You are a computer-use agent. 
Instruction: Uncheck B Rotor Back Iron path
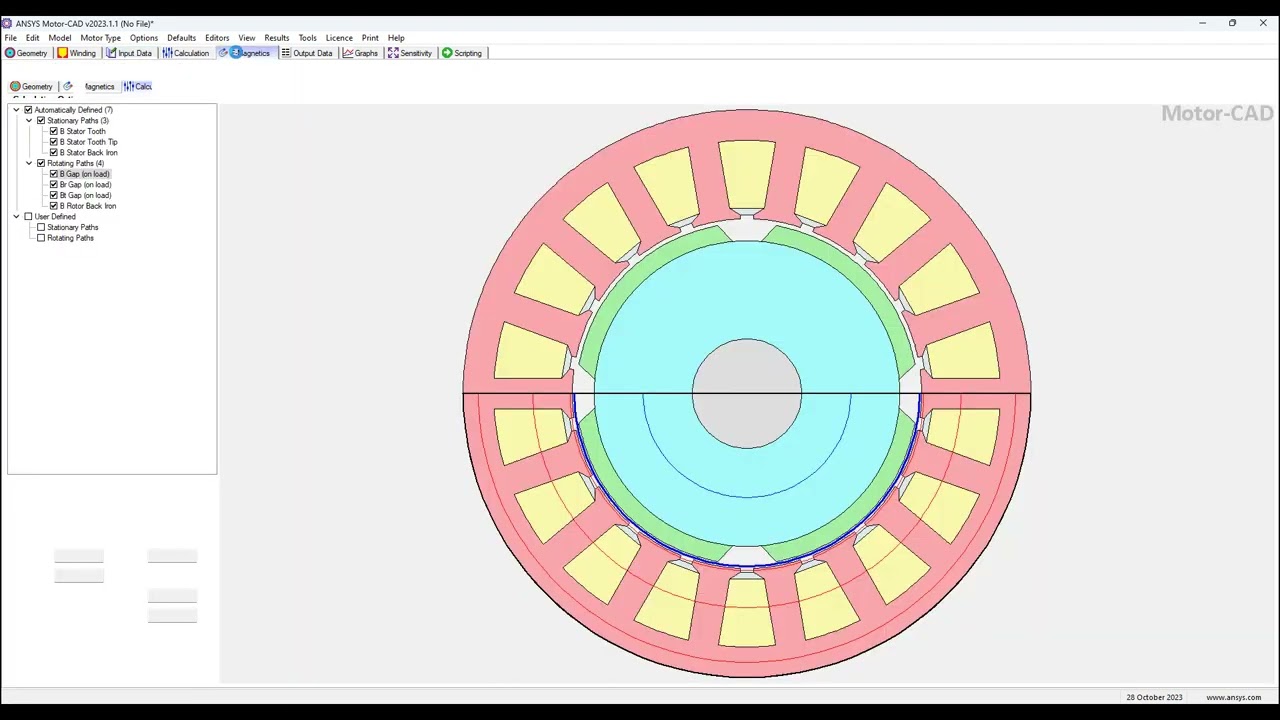click(x=54, y=206)
